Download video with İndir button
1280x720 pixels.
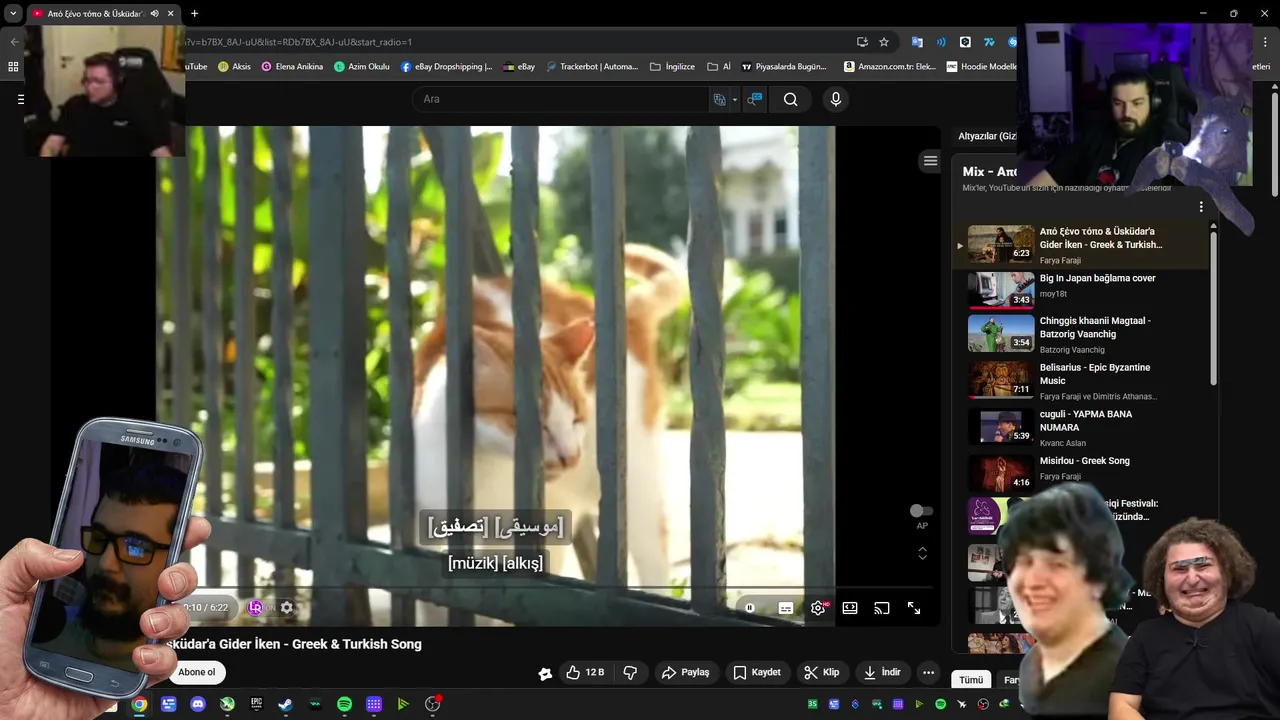pyautogui.click(x=882, y=672)
